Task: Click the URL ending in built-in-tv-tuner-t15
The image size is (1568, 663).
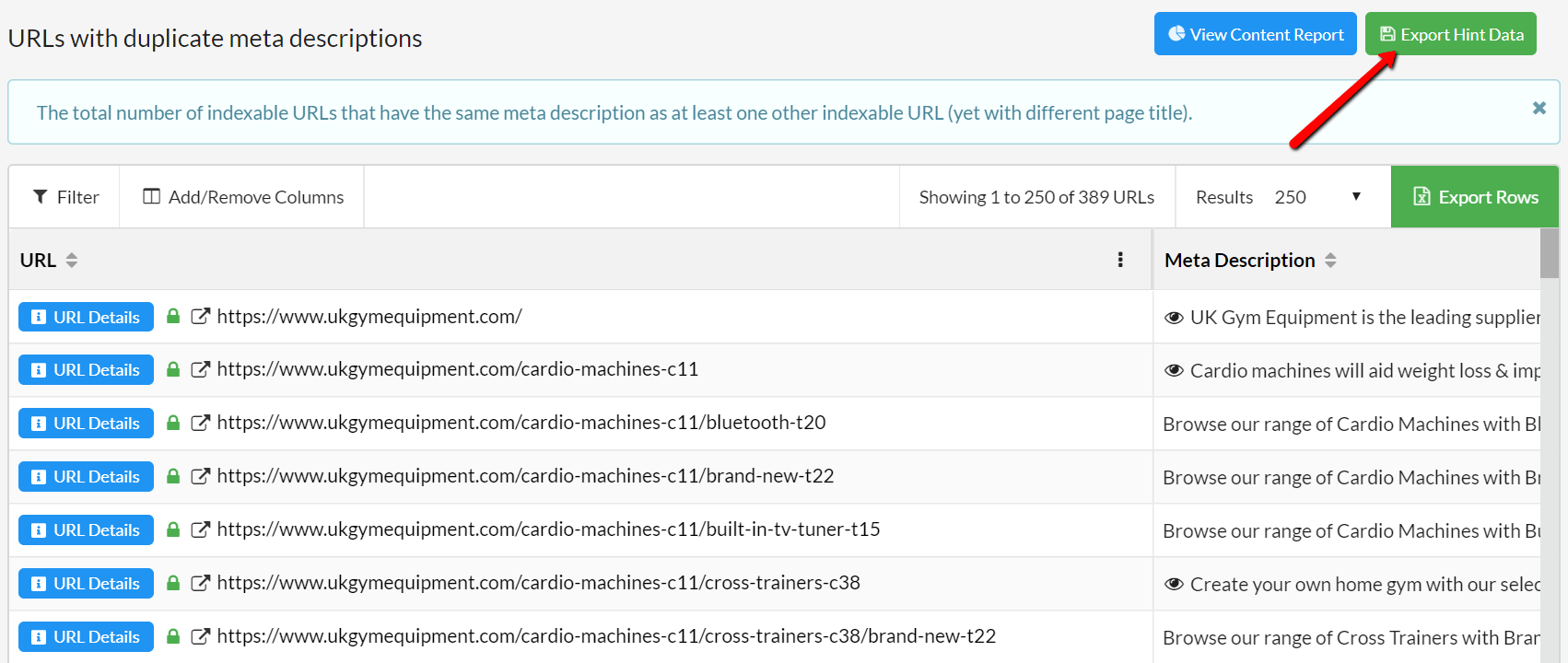Action: point(548,529)
